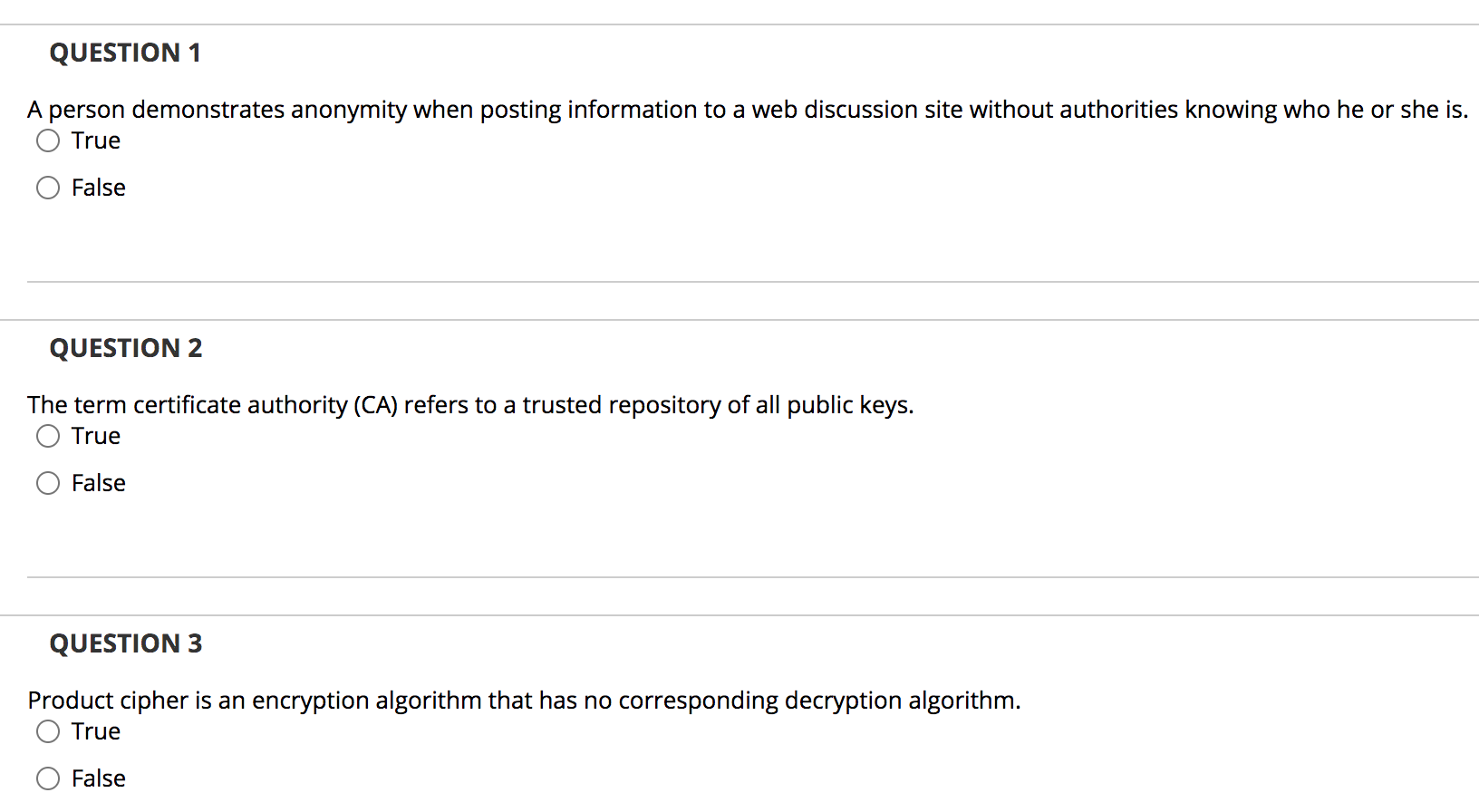Screen dimensions: 1479x812
Task: Mark the product cipher statement as False
Action: pyautogui.click(x=48, y=778)
